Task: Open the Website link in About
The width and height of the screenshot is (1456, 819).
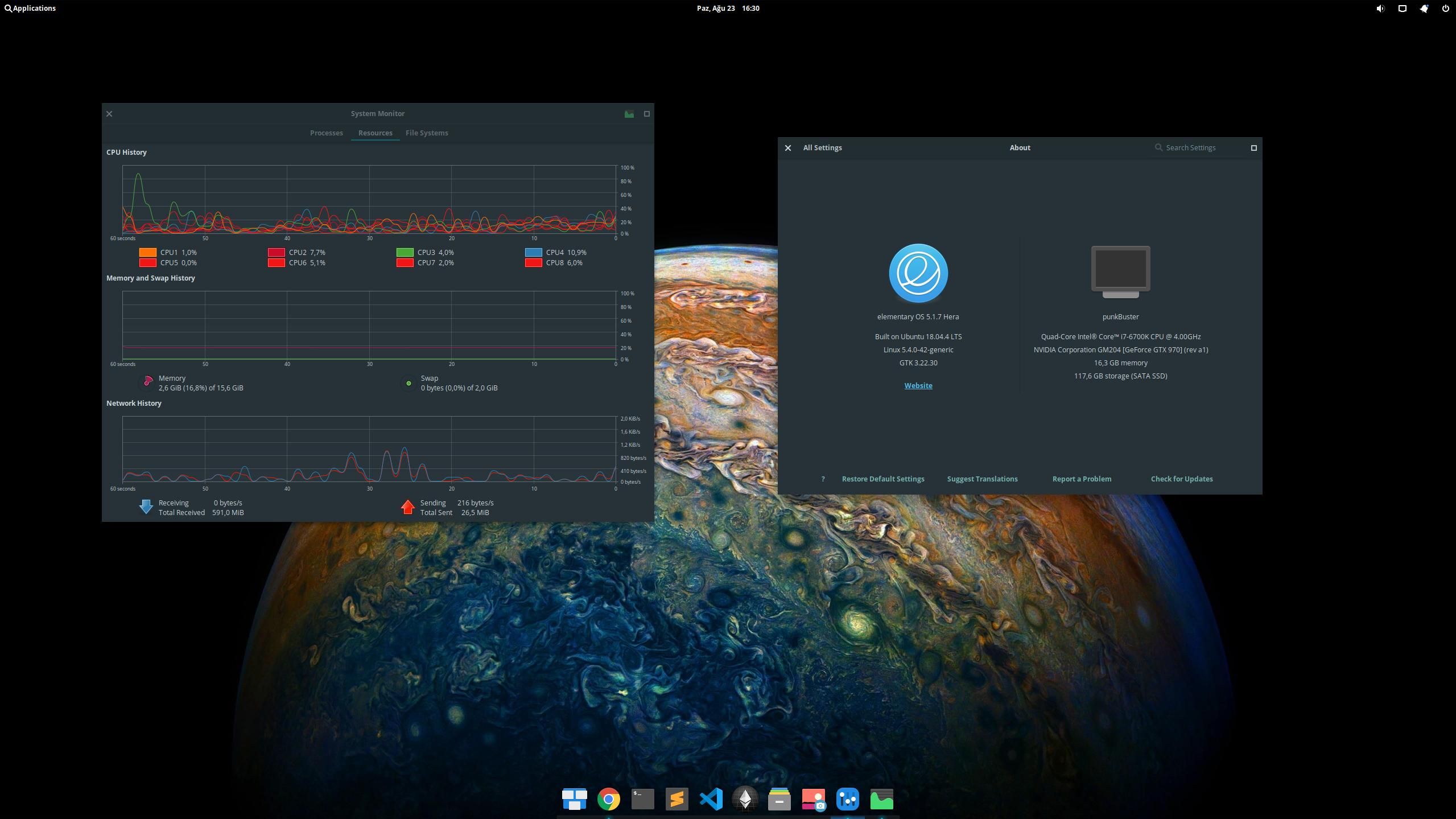Action: [x=918, y=385]
